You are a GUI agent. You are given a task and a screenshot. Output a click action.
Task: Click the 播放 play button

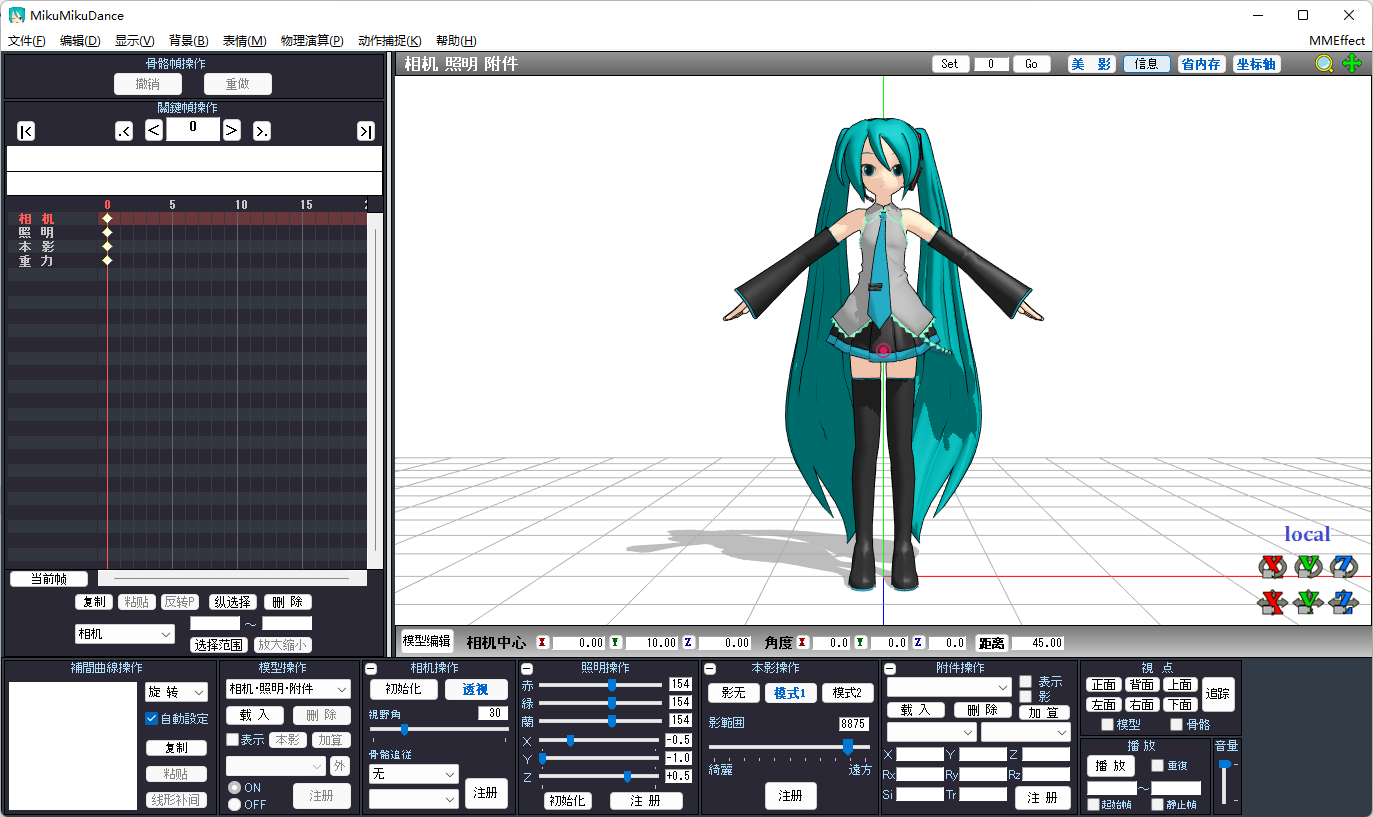click(1111, 766)
